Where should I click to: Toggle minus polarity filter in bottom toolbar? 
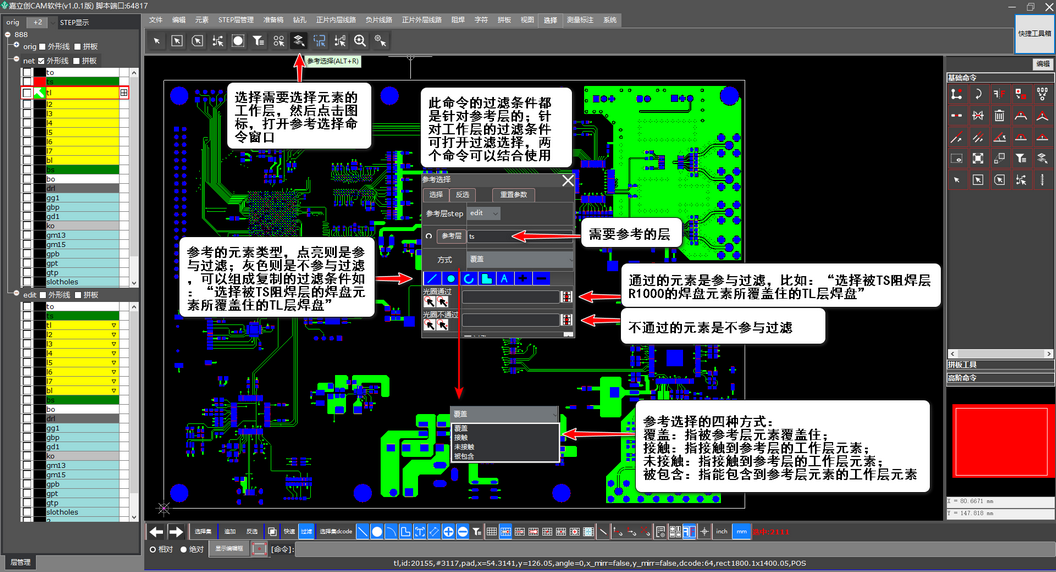[462, 532]
